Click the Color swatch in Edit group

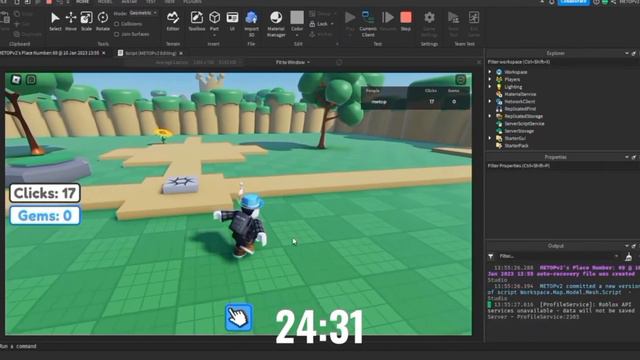(297, 18)
